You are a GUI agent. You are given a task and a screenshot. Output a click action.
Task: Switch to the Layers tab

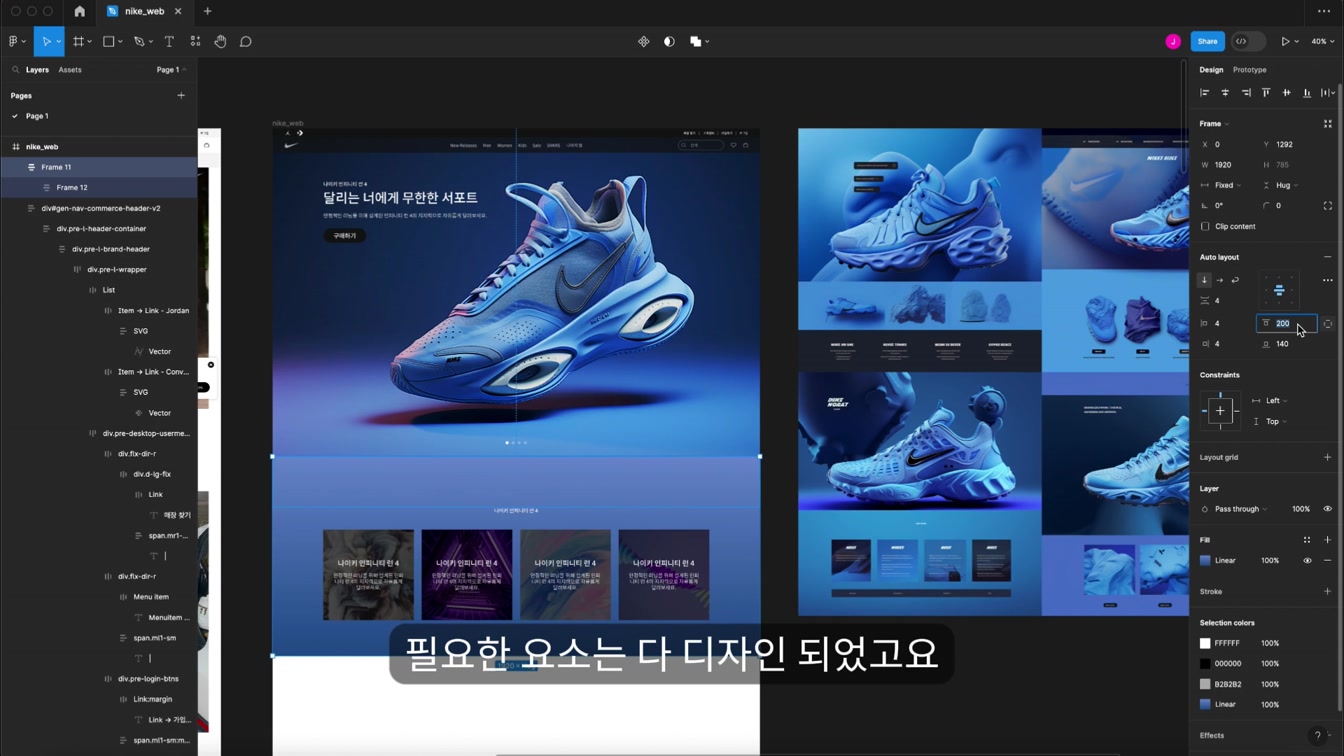click(37, 70)
